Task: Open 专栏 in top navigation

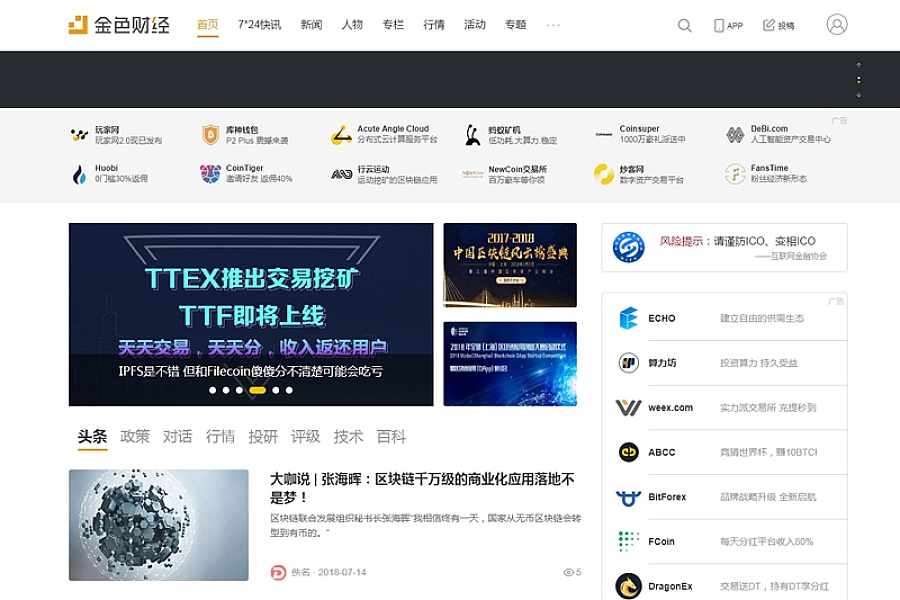Action: coord(393,25)
